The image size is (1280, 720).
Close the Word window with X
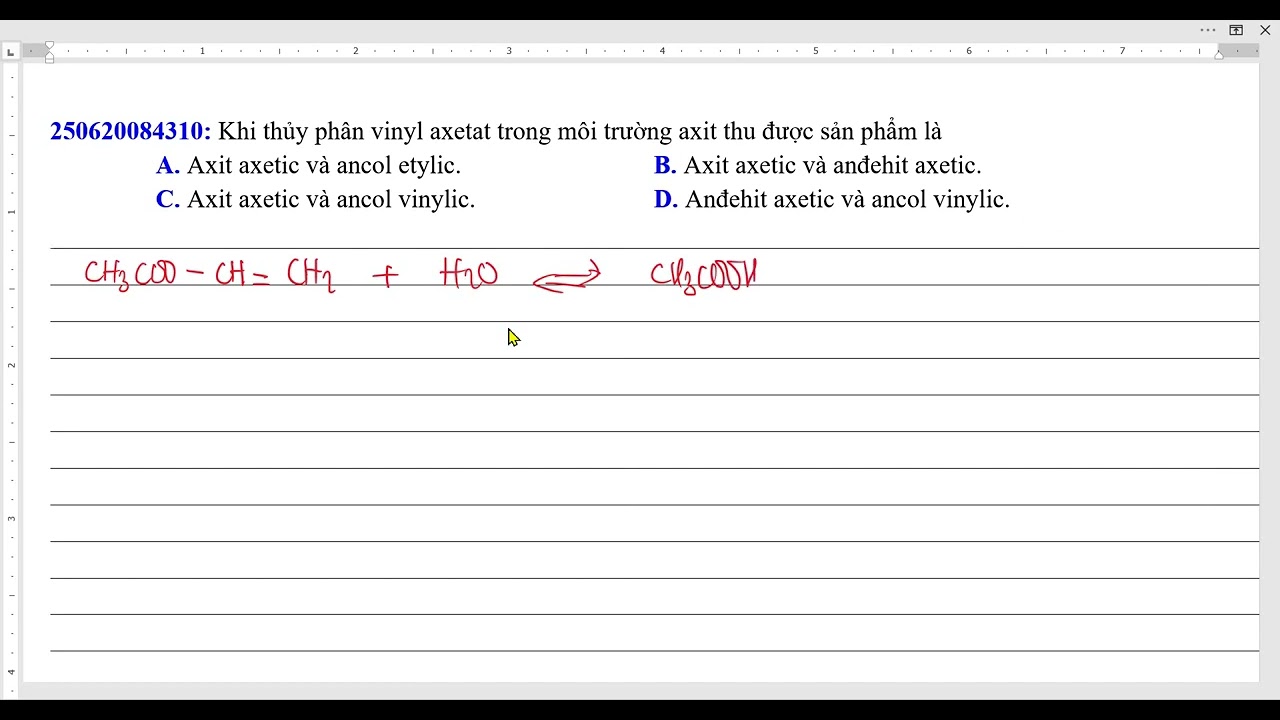tap(1265, 30)
